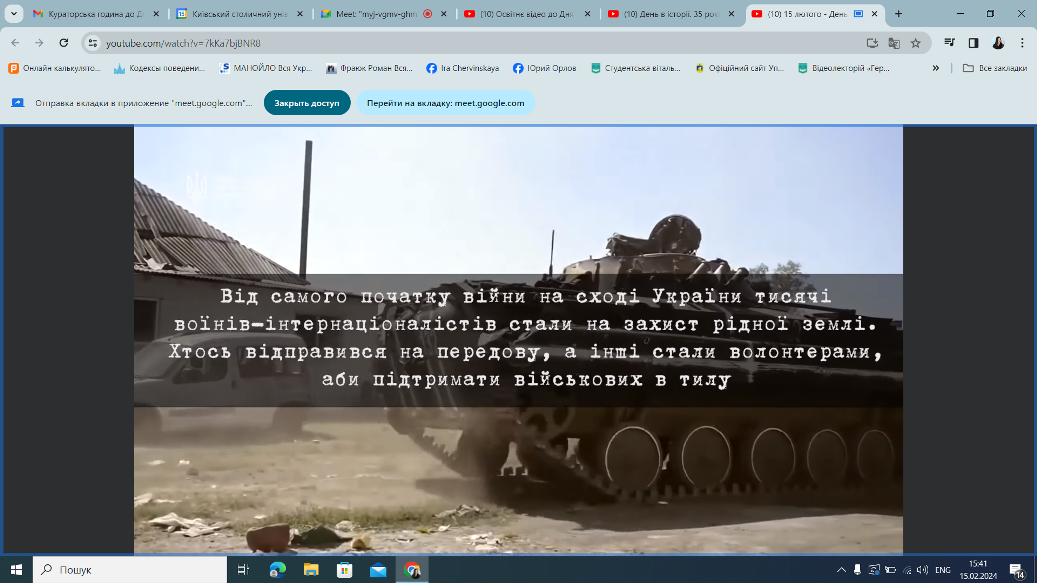The image size is (1037, 583).
Task: Click the tab sharing indicator icon on active tab
Action: [858, 13]
